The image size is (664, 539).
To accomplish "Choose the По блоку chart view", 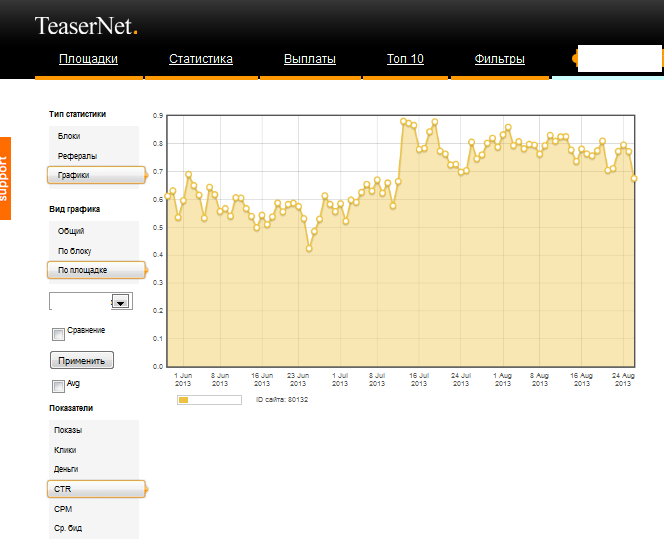I will coord(75,251).
